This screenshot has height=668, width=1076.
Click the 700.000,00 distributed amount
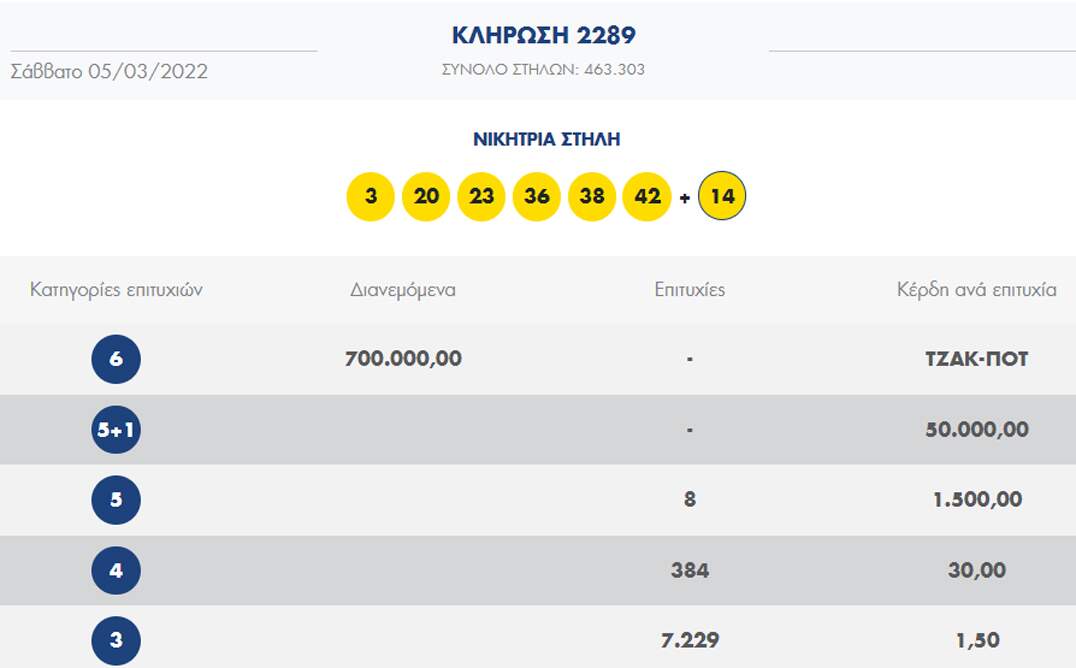[x=403, y=359]
